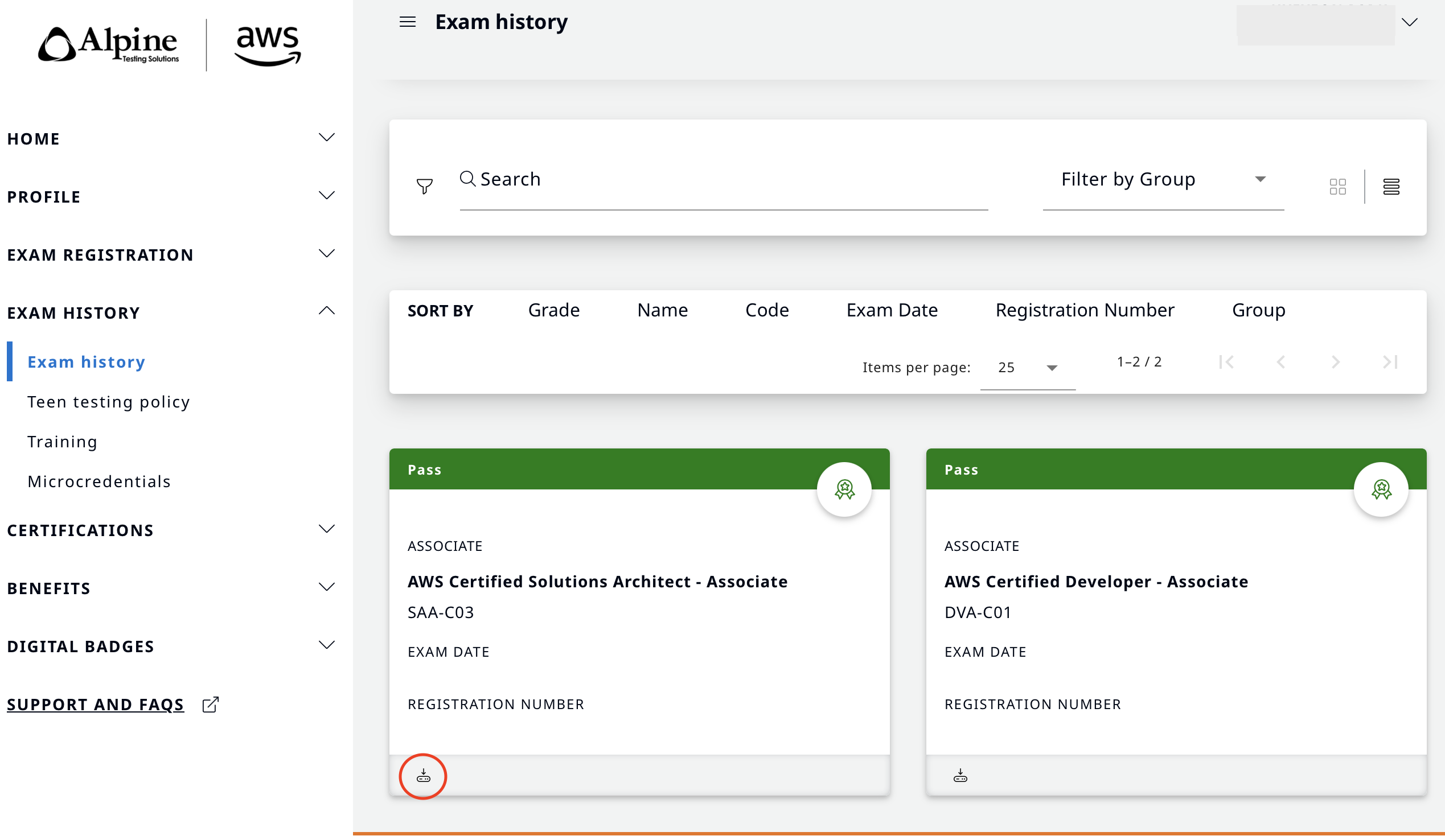Switch to list view layout icon
1445x840 pixels.
pyautogui.click(x=1391, y=187)
